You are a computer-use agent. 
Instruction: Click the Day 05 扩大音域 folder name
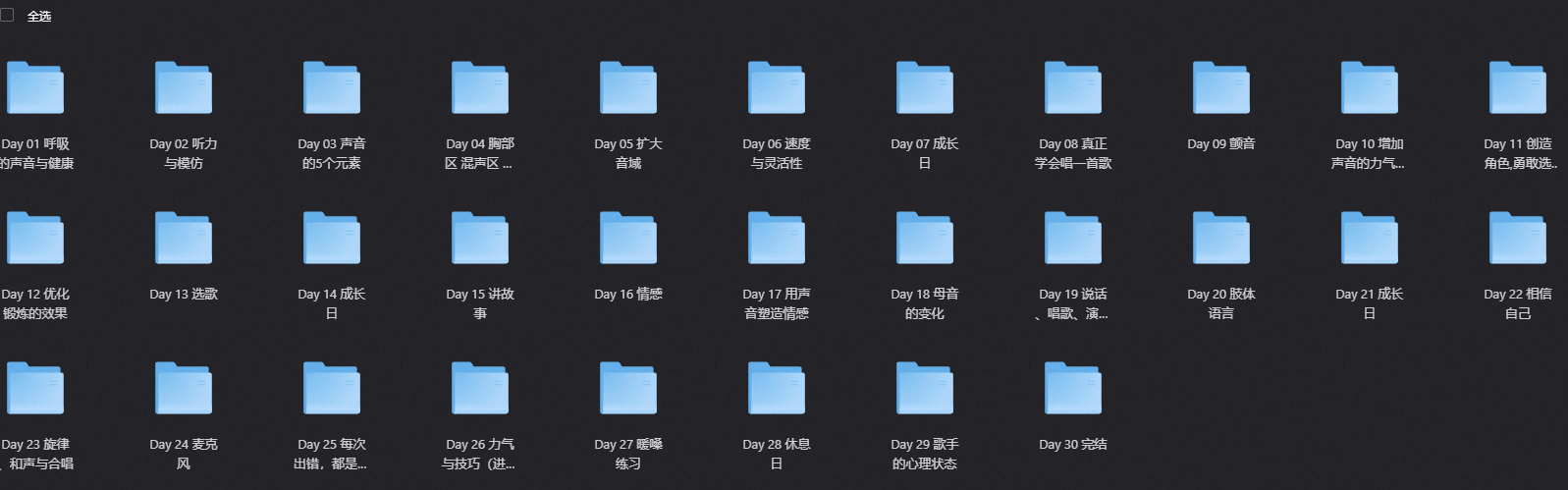[628, 153]
